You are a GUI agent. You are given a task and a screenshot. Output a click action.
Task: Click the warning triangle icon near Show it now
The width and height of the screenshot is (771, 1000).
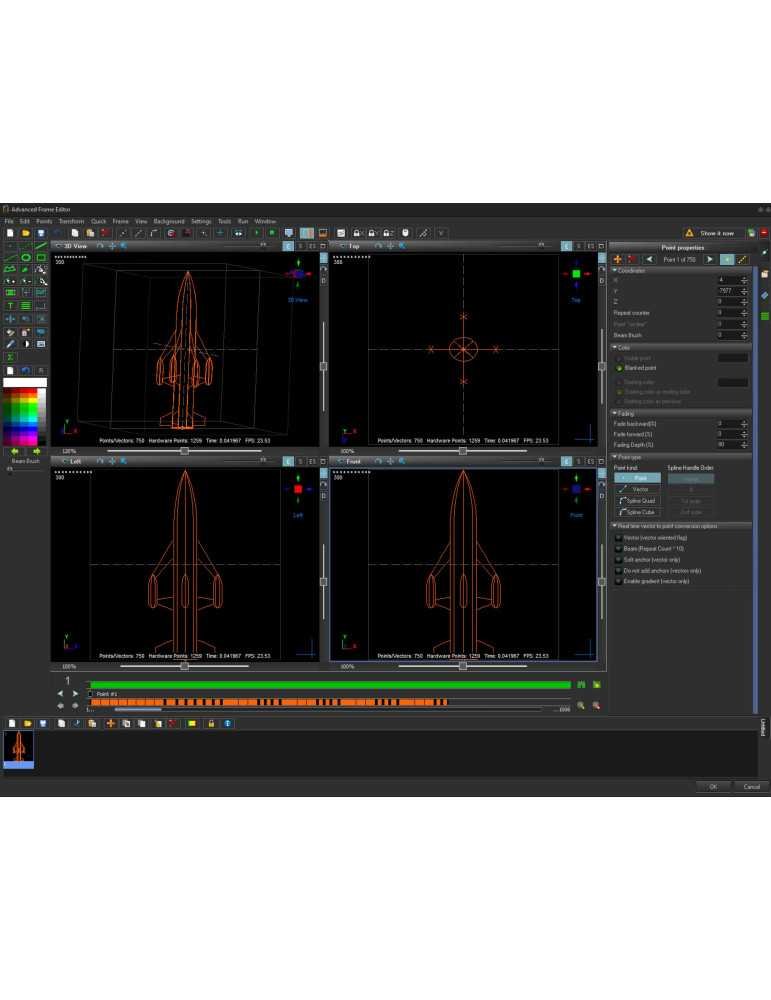coord(689,233)
